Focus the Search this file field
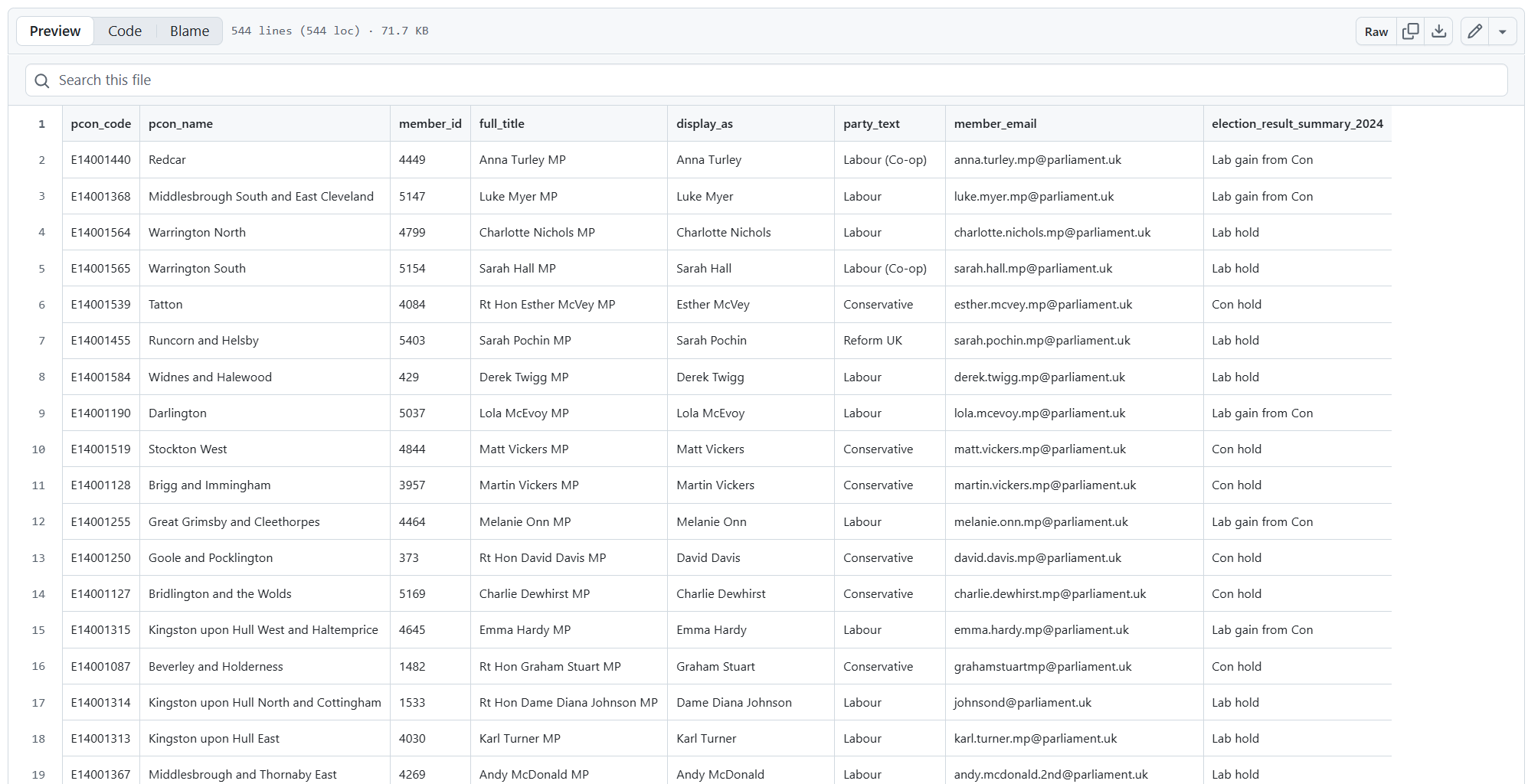 766,80
